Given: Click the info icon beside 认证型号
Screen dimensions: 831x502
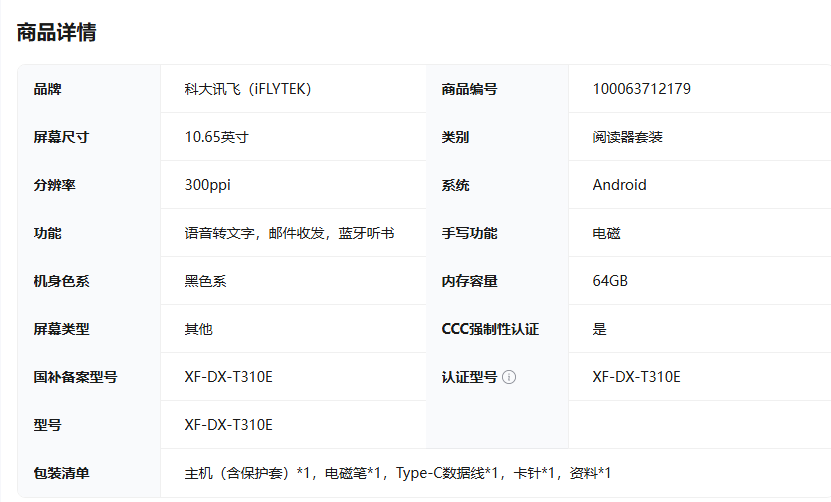Looking at the screenshot, I should pos(509,377).
